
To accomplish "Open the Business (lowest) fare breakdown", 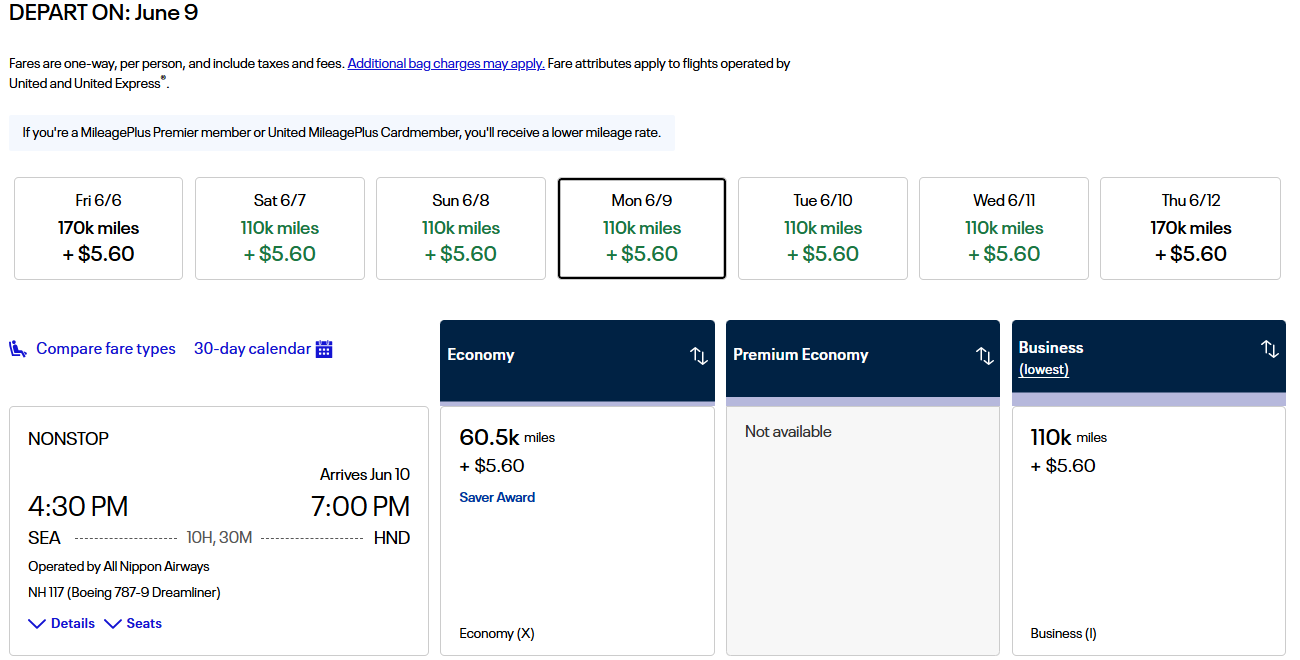I will tap(1044, 369).
